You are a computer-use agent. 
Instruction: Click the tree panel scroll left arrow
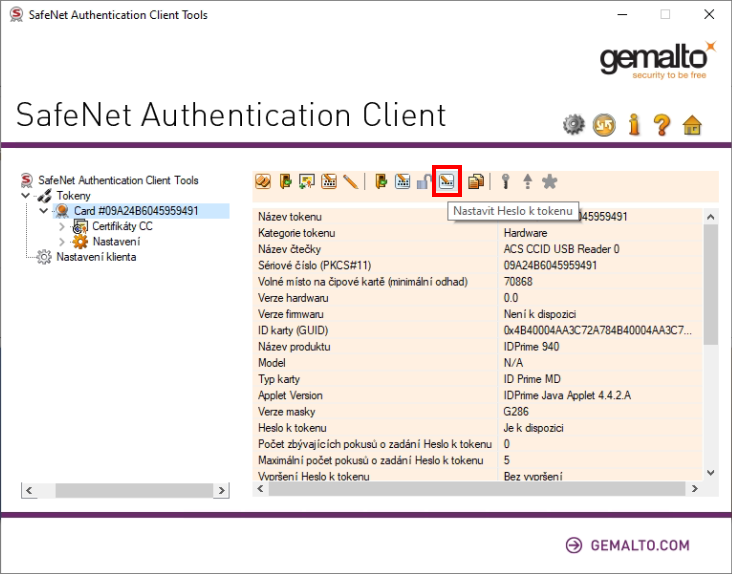[x=29, y=490]
